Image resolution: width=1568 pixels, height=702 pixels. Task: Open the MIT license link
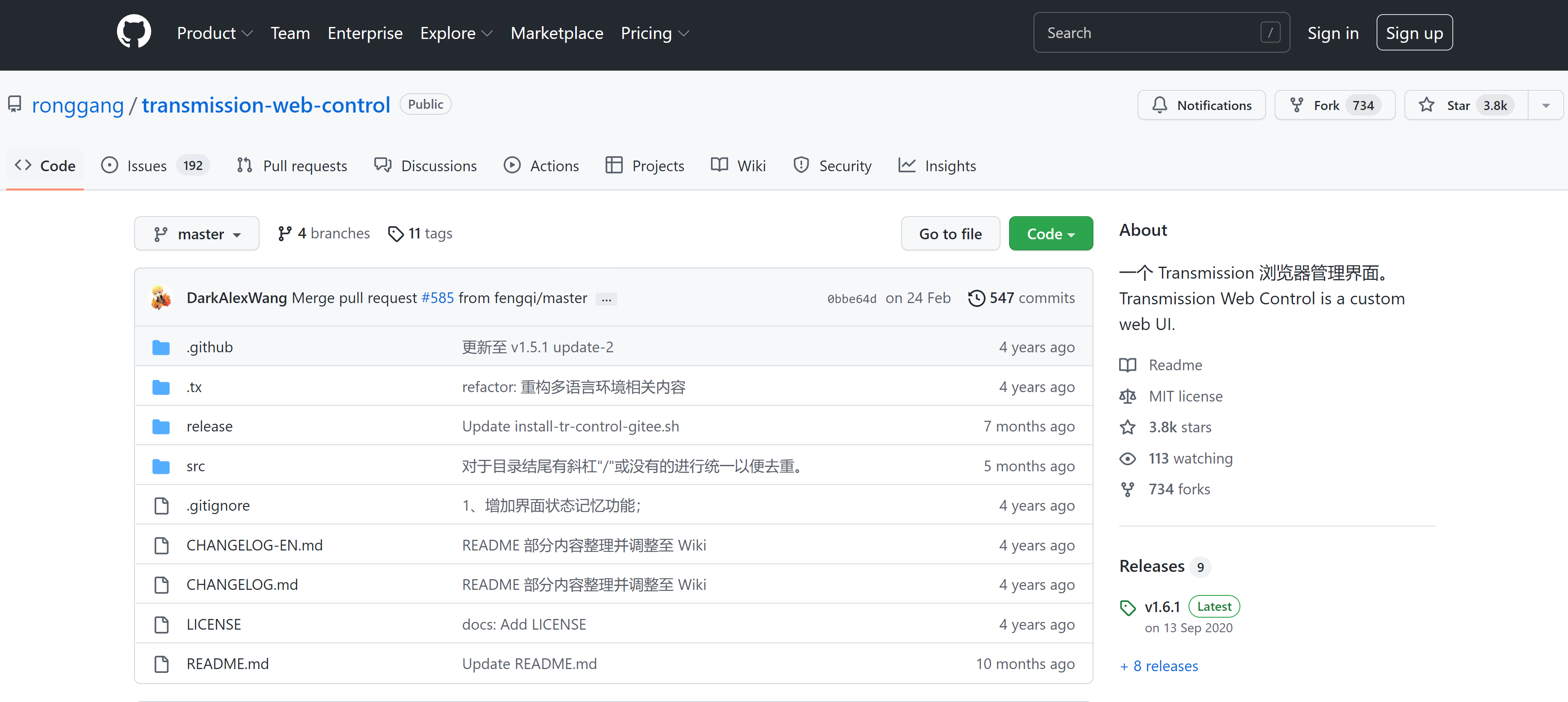(x=1171, y=397)
